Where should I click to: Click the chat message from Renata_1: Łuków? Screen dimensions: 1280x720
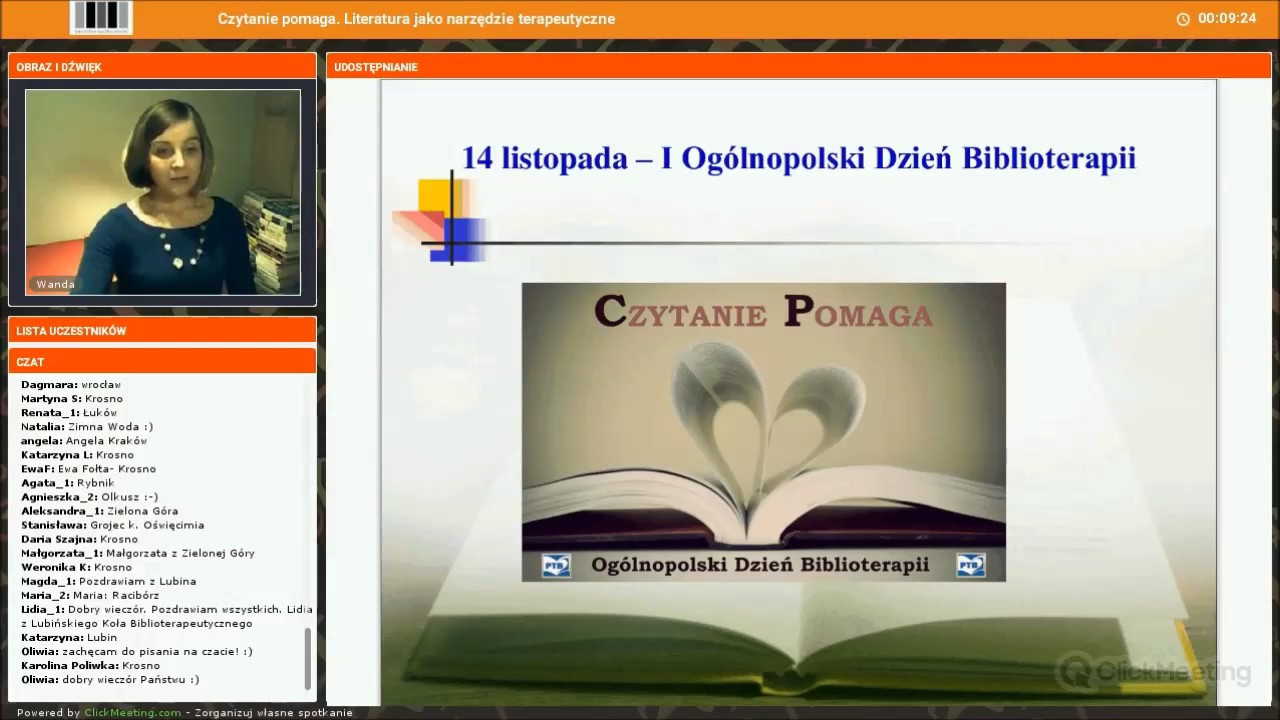click(x=69, y=412)
